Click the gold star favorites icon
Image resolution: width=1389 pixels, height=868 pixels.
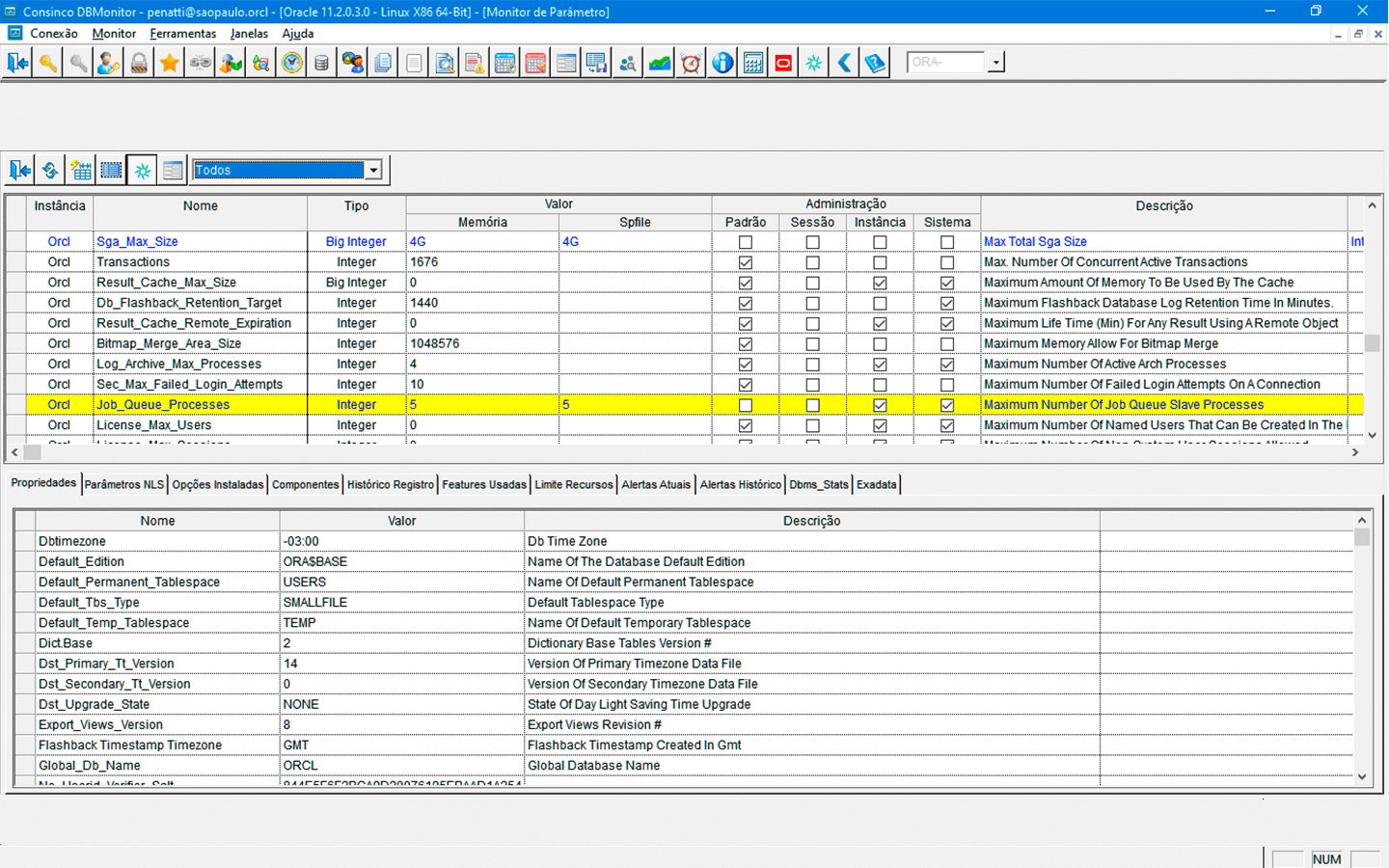click(x=170, y=64)
